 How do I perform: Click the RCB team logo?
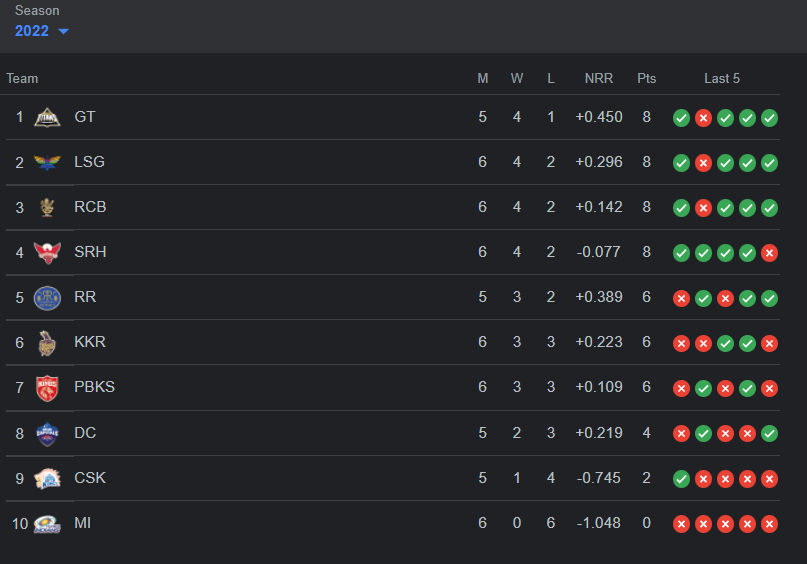(x=47, y=207)
